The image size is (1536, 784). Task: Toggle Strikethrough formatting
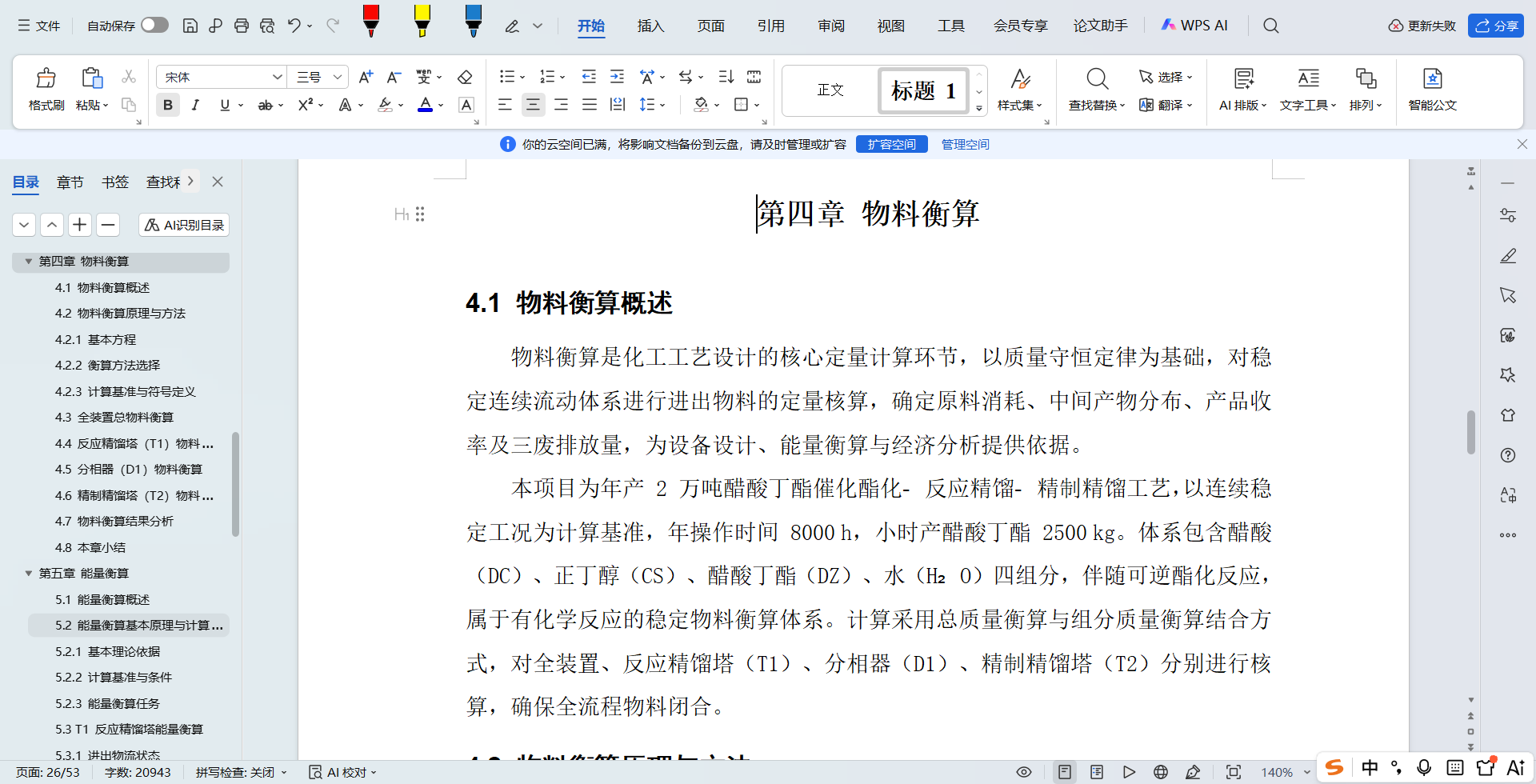265,105
